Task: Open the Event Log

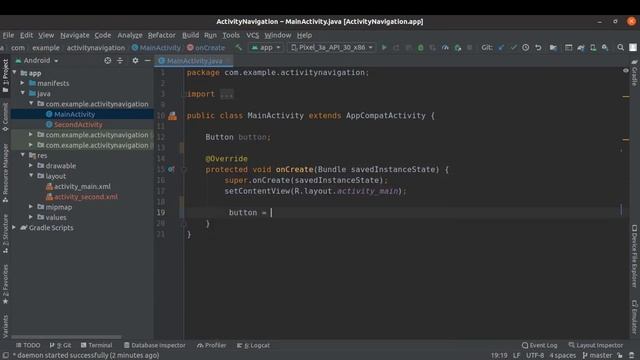Action: coord(539,345)
